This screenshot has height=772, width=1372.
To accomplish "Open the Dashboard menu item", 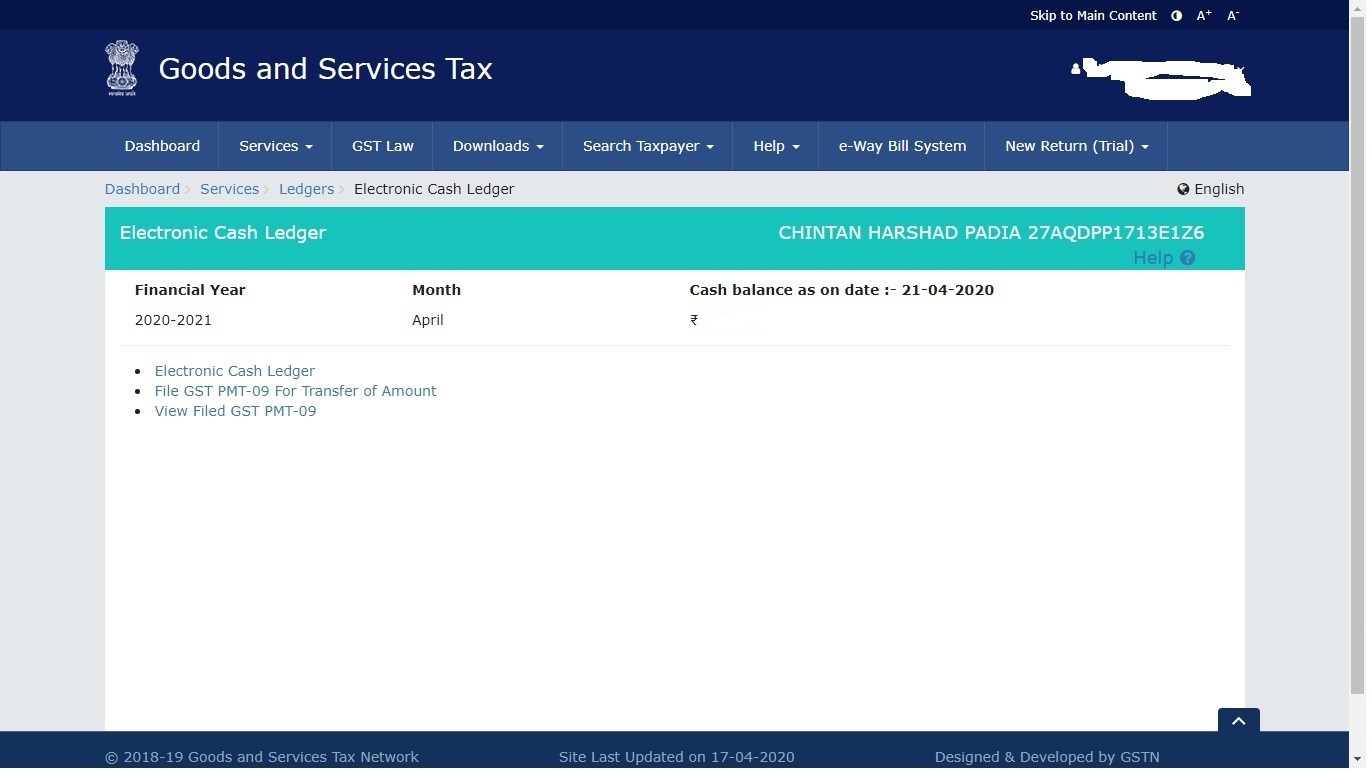I will click(x=162, y=146).
